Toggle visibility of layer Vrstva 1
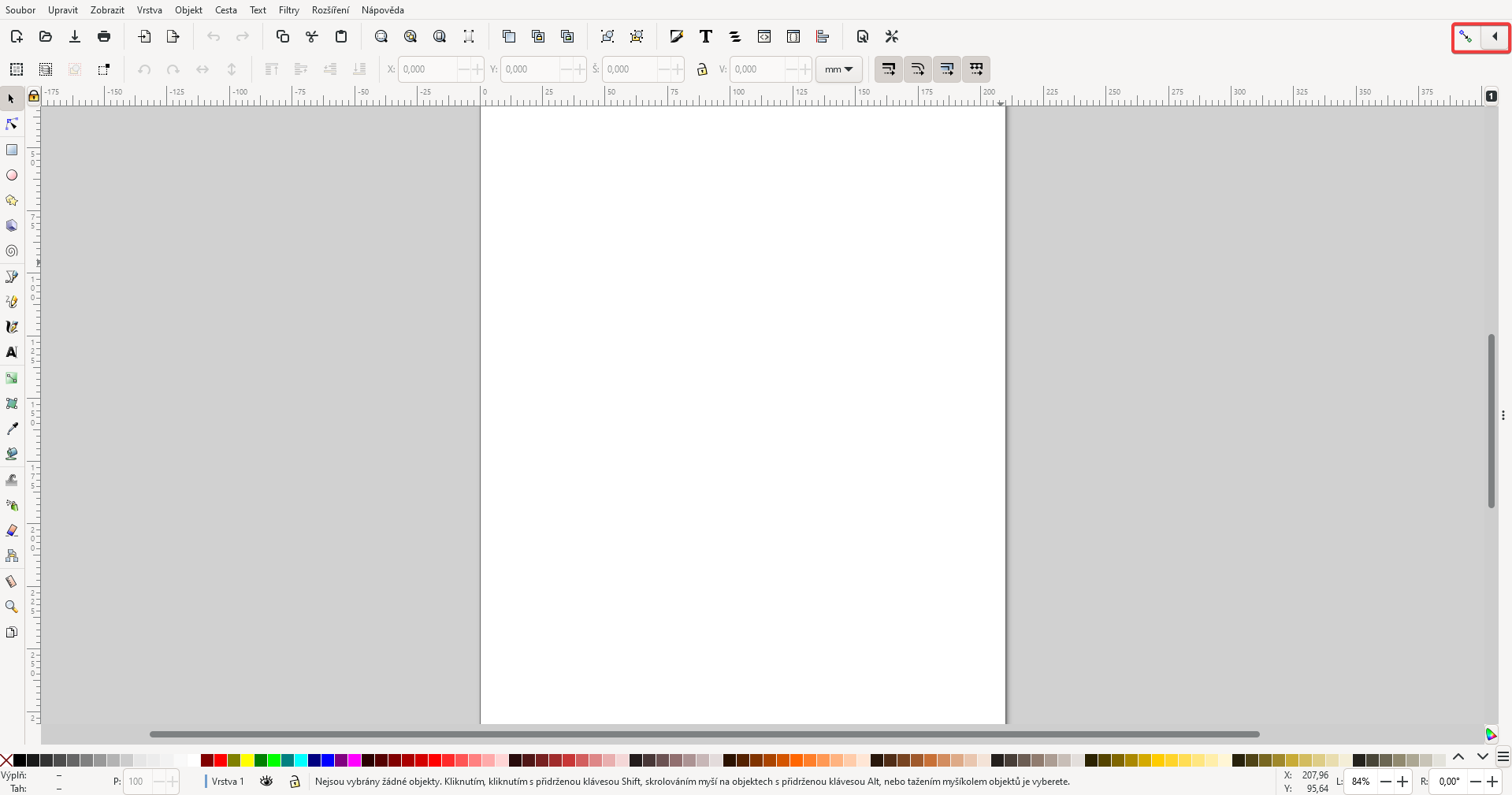This screenshot has height=795, width=1512. 266,782
